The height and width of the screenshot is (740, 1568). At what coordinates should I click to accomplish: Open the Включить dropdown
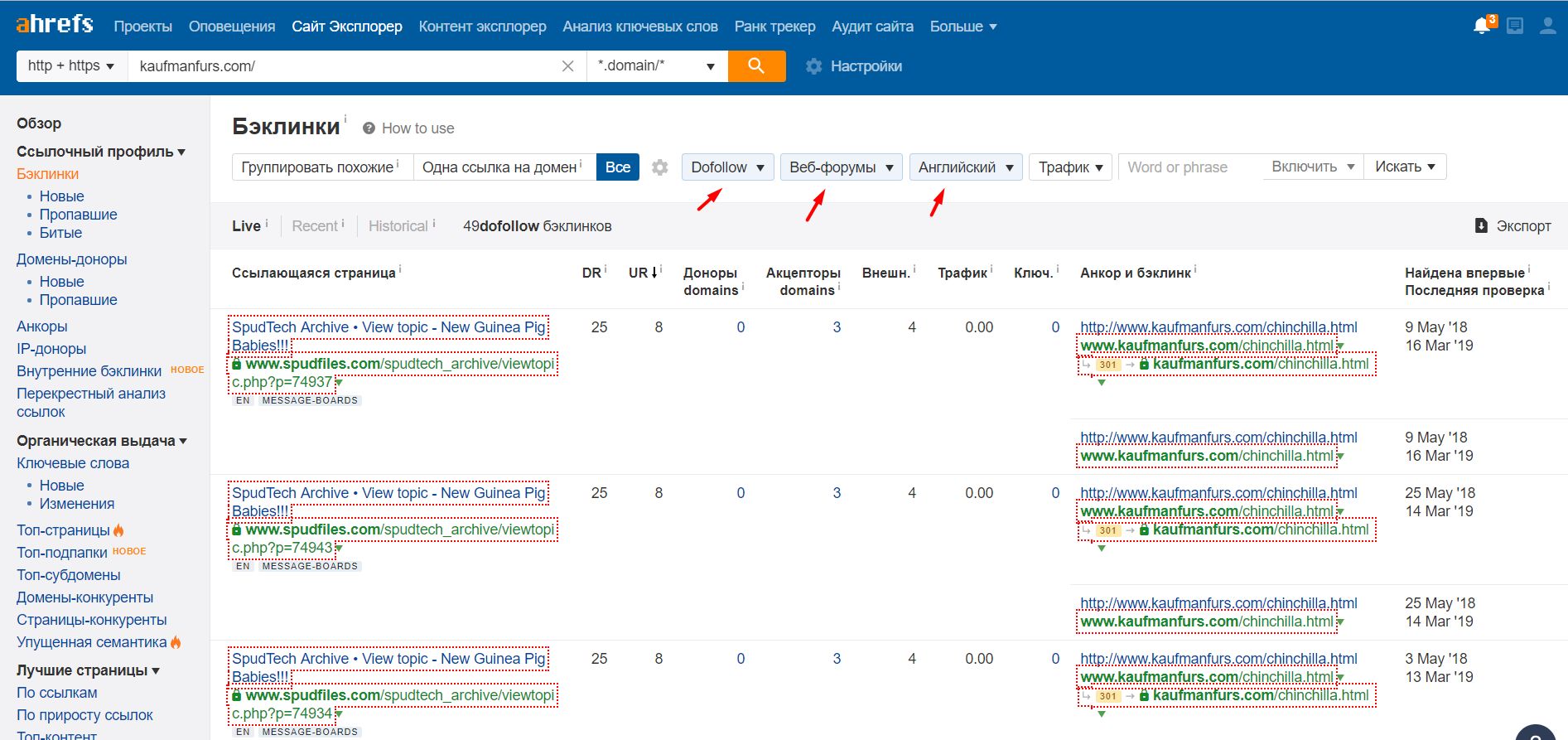(x=1312, y=167)
